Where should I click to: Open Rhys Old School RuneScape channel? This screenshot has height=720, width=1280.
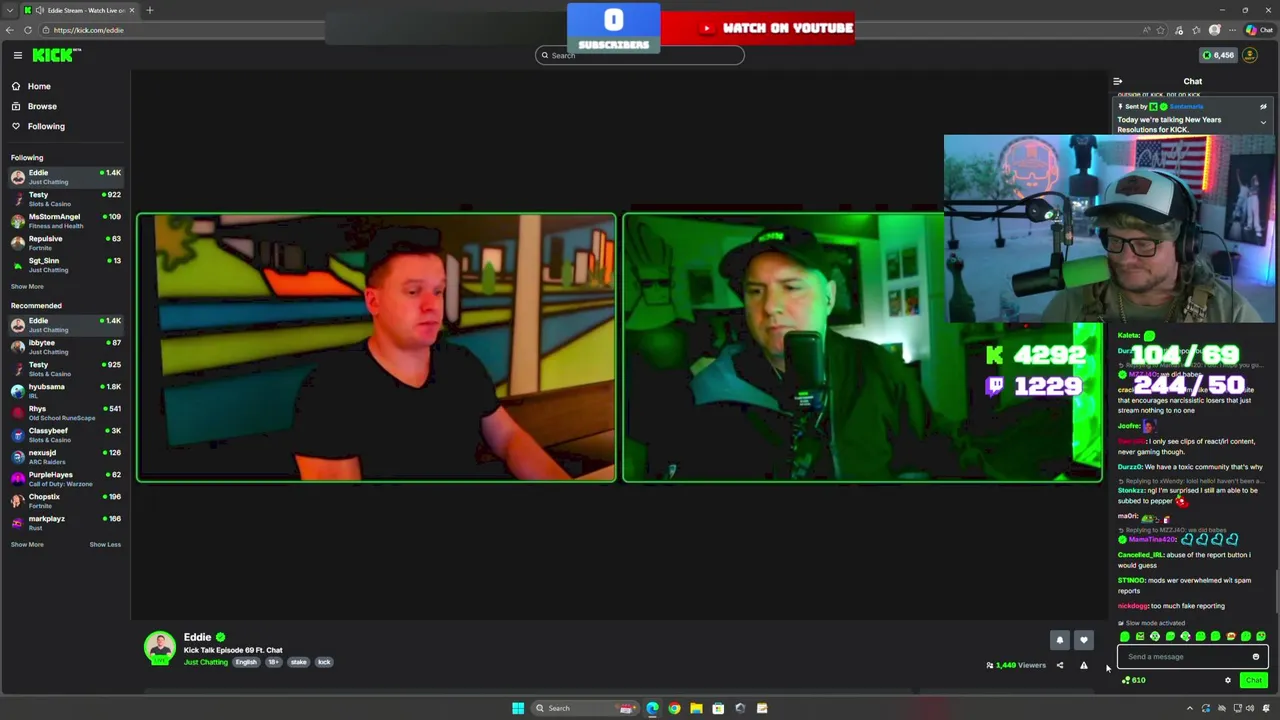pyautogui.click(x=65, y=413)
